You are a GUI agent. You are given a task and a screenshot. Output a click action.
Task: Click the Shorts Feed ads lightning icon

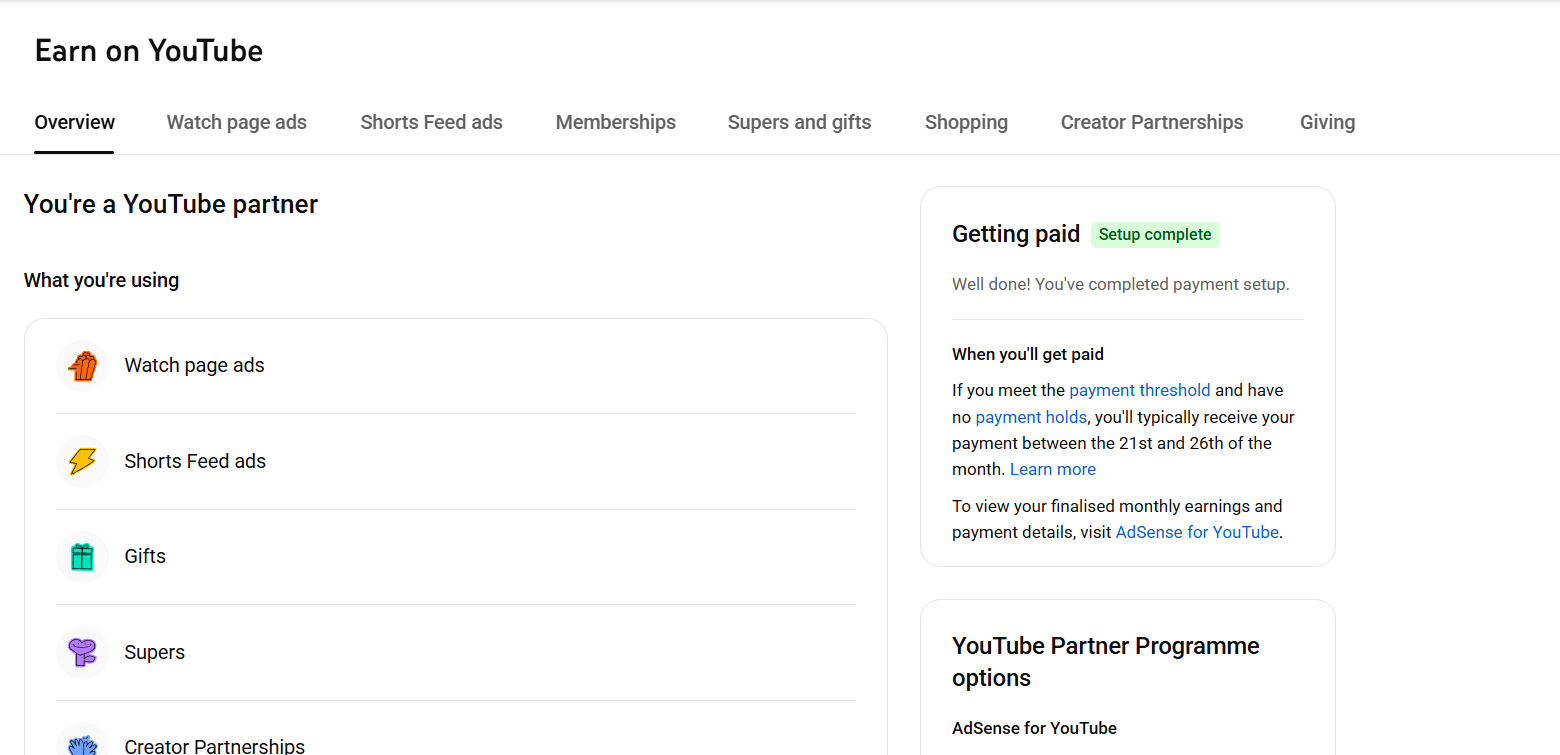pos(82,461)
